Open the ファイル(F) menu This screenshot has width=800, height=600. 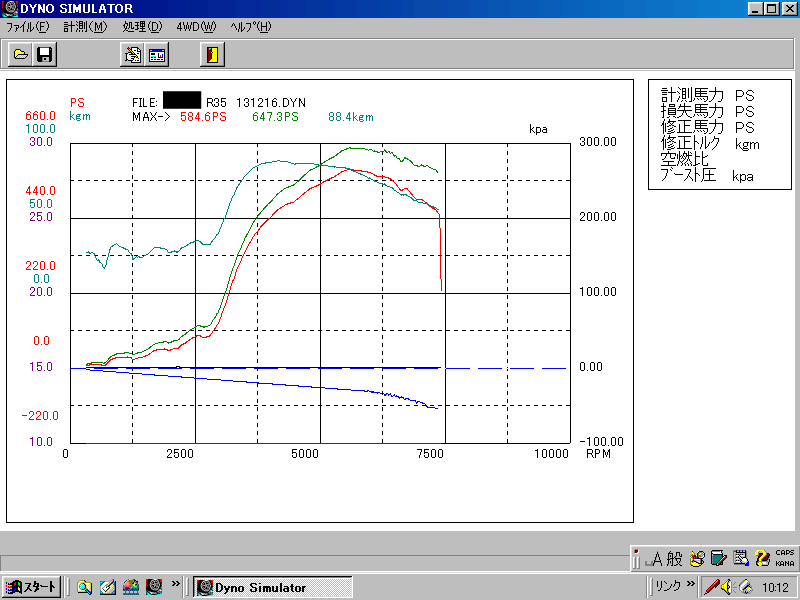tap(27, 27)
